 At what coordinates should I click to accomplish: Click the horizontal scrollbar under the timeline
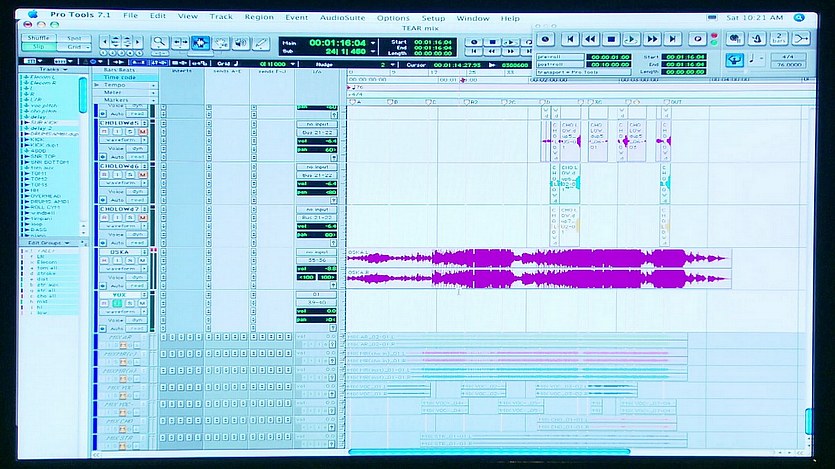[x=489, y=452]
